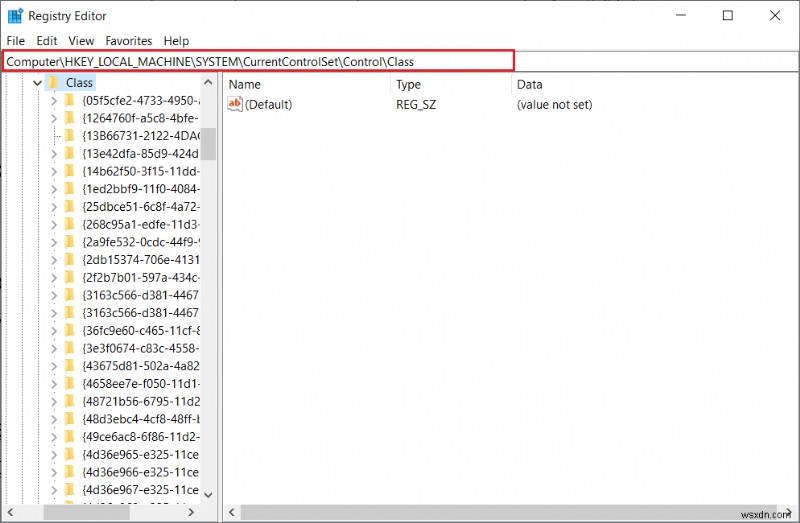Image resolution: width=800 pixels, height=523 pixels.
Task: Open the View menu
Action: point(81,41)
